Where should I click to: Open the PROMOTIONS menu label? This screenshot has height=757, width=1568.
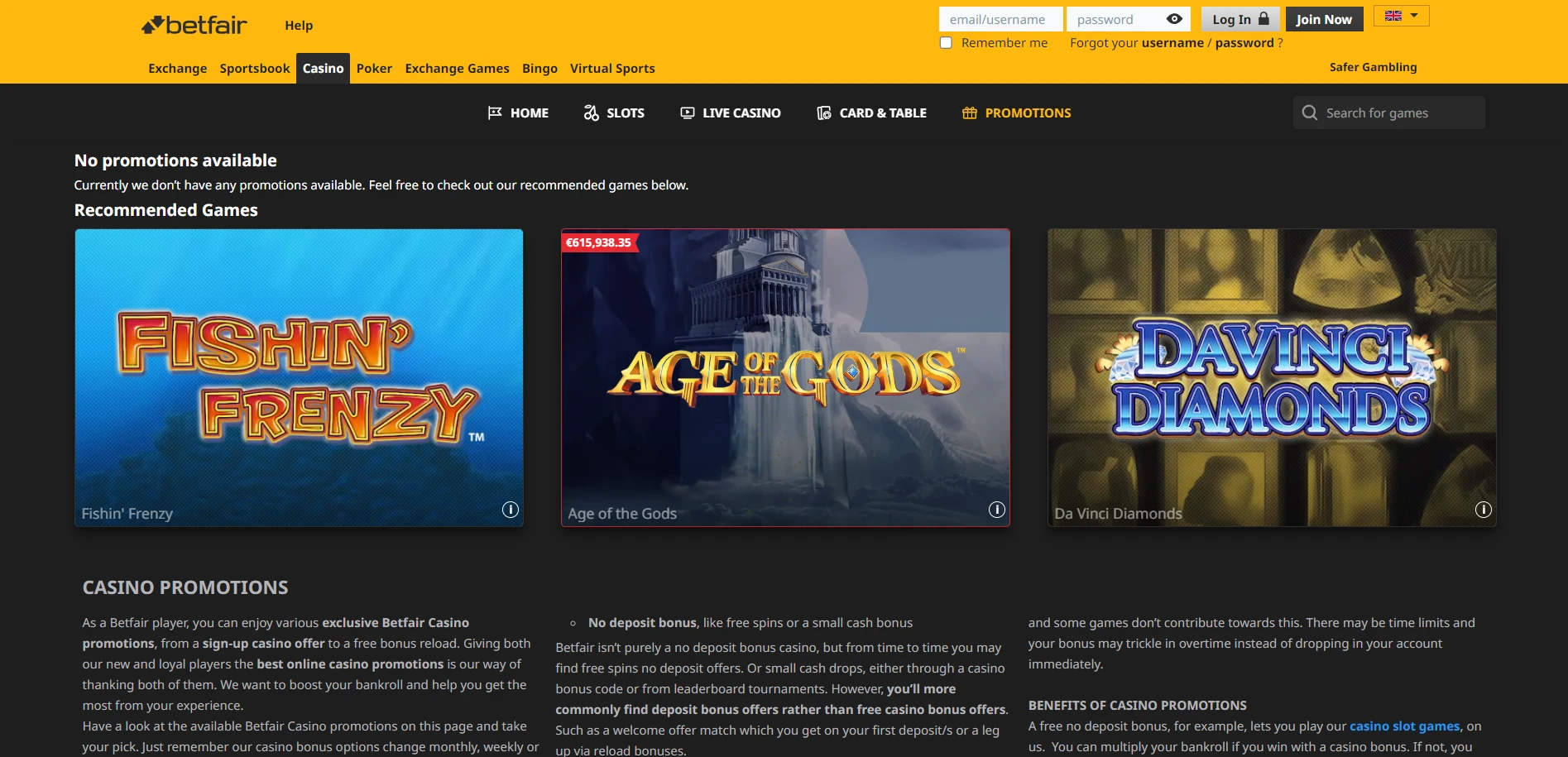[1028, 113]
